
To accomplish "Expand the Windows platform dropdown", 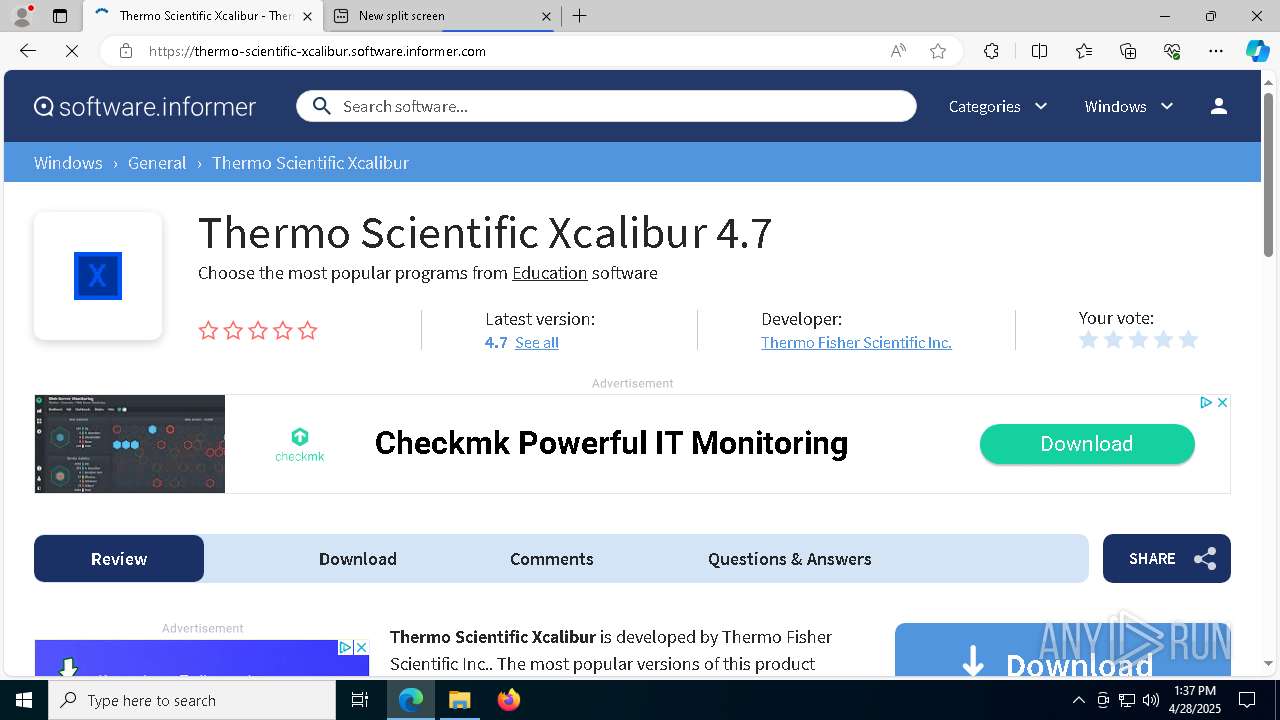I will coord(1129,106).
